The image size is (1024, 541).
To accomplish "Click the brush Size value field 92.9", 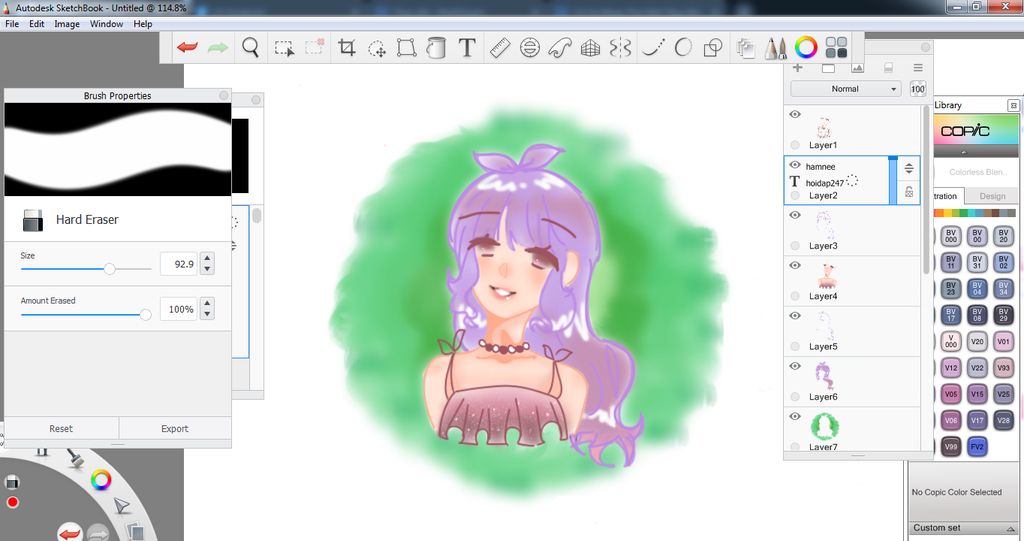I will point(179,264).
